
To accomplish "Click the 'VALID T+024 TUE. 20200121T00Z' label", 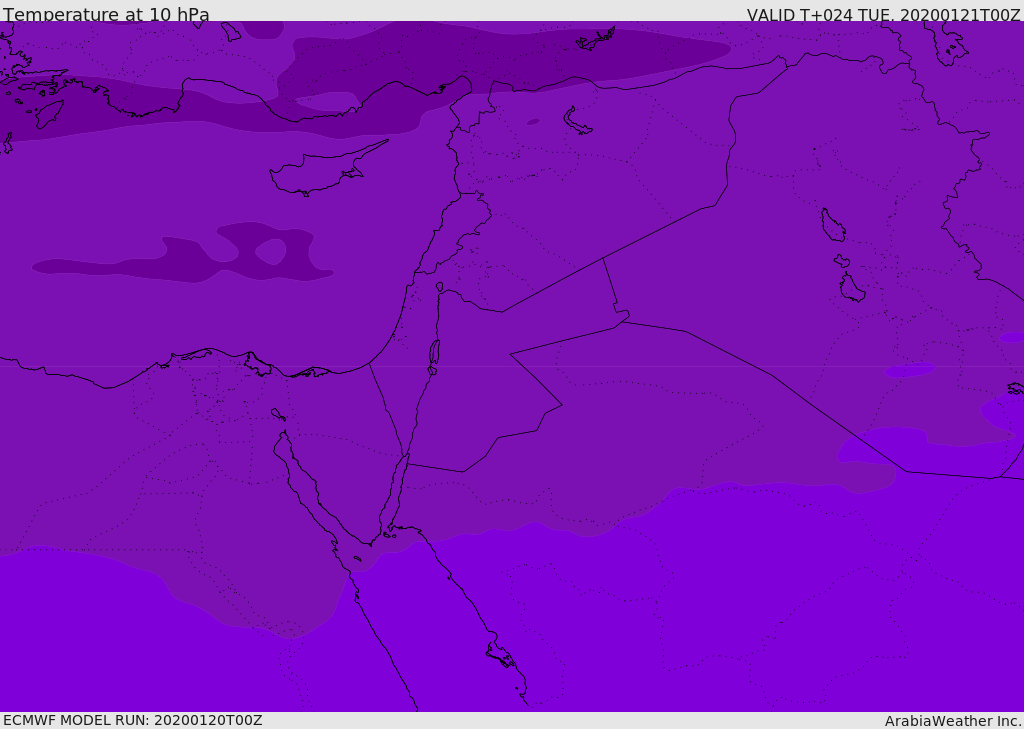I will (x=883, y=15).
